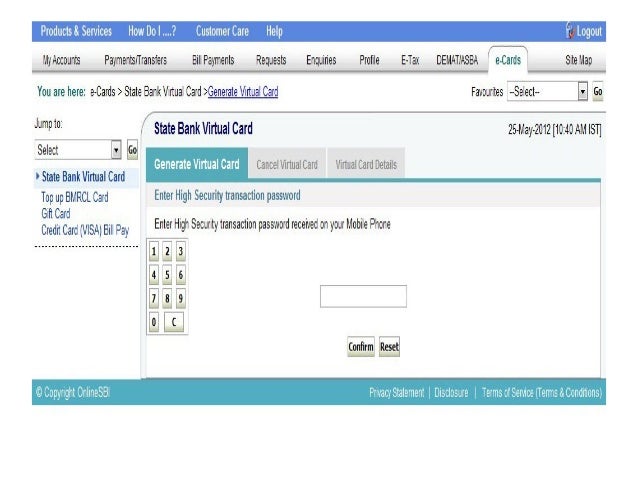Select the e-Cards tab

(508, 60)
